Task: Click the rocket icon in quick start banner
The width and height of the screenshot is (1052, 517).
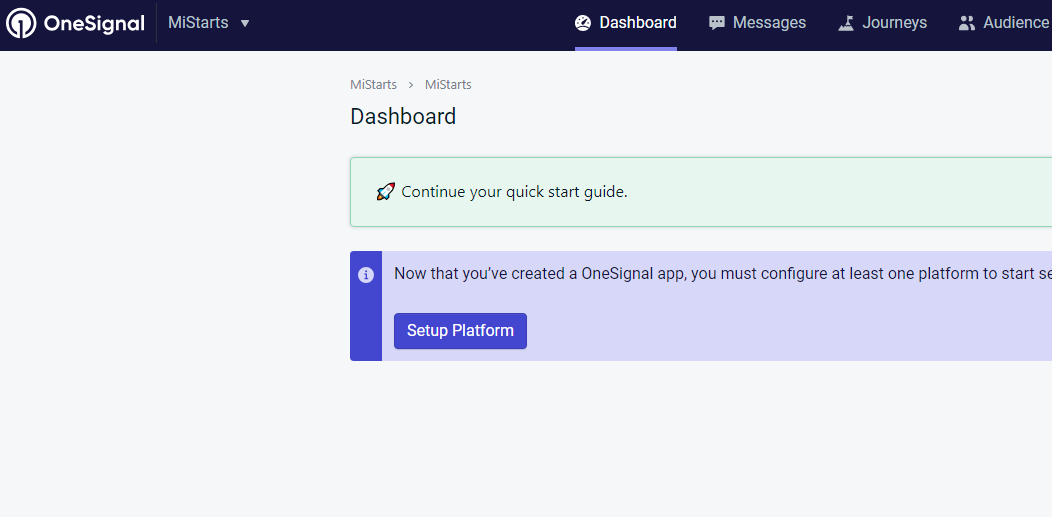Action: [x=386, y=192]
